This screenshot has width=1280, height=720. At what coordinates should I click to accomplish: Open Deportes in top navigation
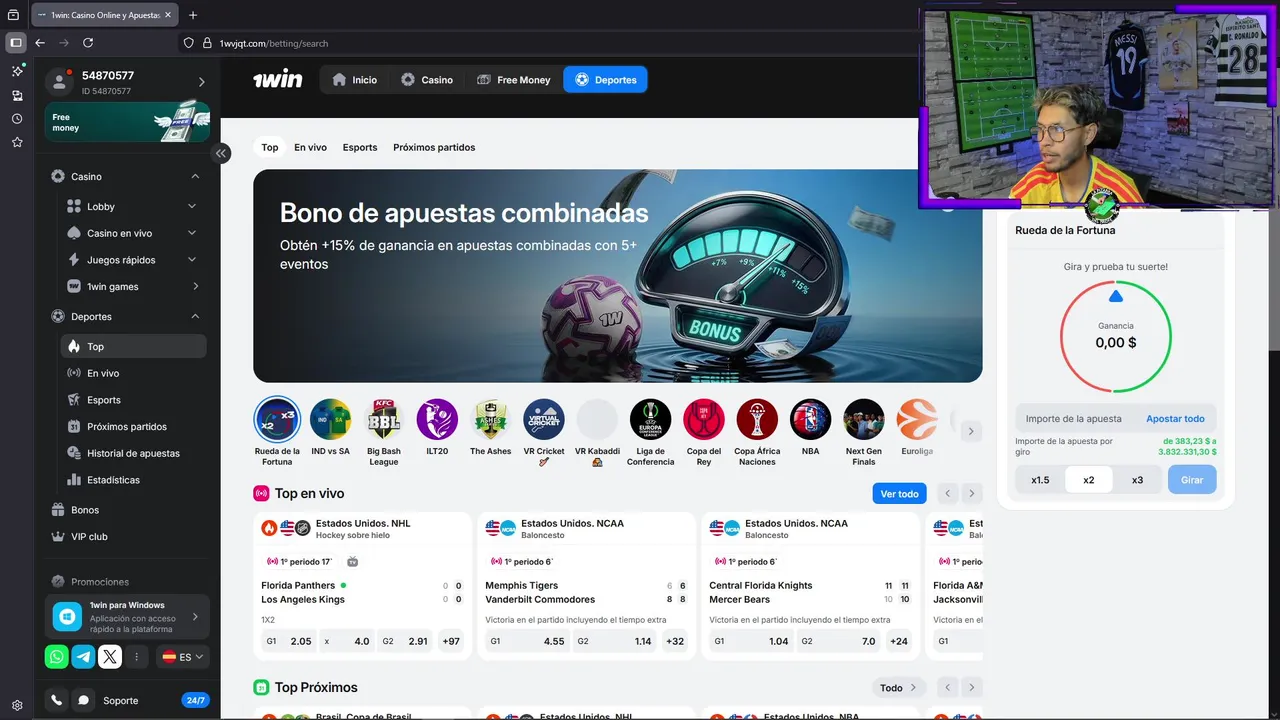tap(605, 80)
